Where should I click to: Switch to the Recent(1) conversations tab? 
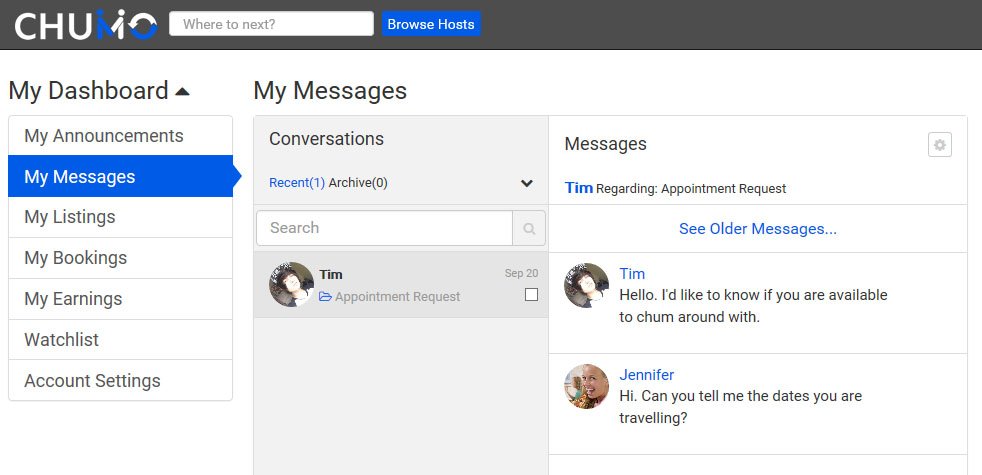tap(297, 183)
